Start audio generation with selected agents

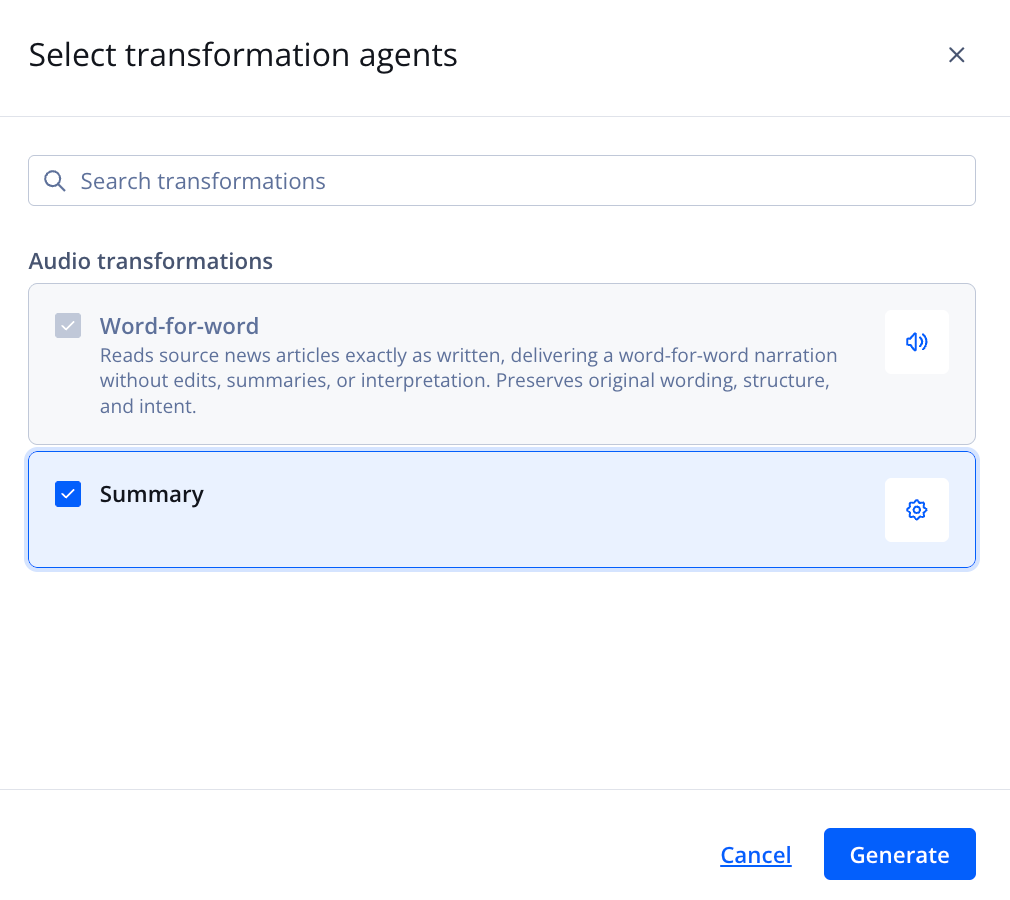tap(899, 854)
